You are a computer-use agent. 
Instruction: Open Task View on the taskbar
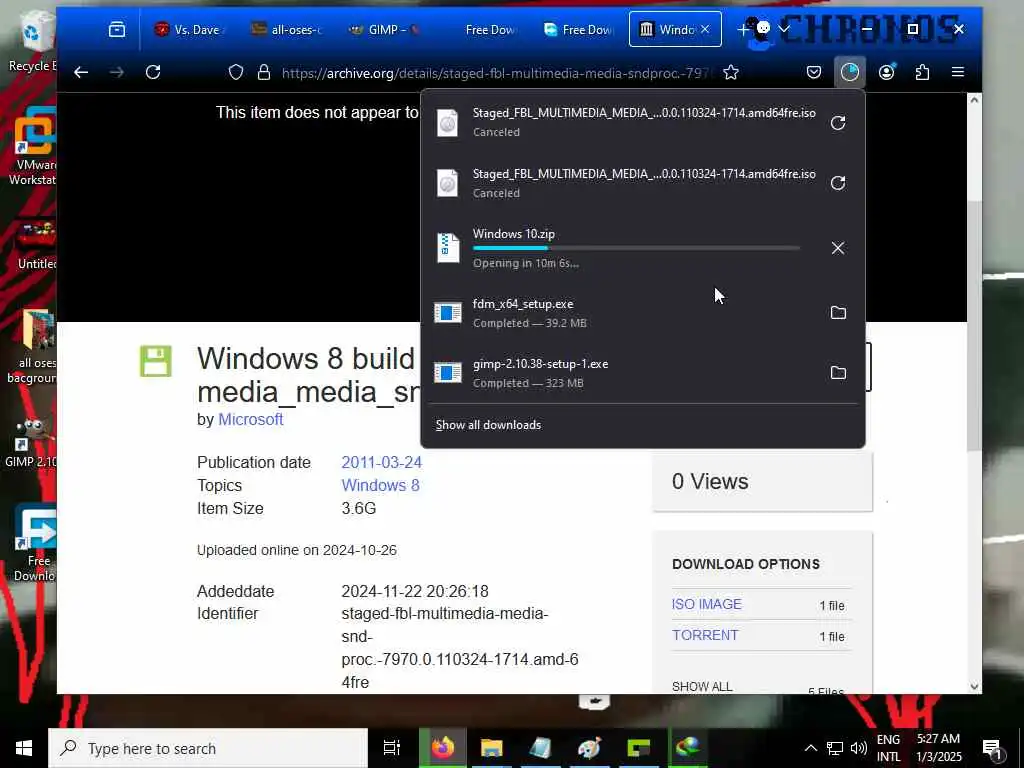coord(392,748)
